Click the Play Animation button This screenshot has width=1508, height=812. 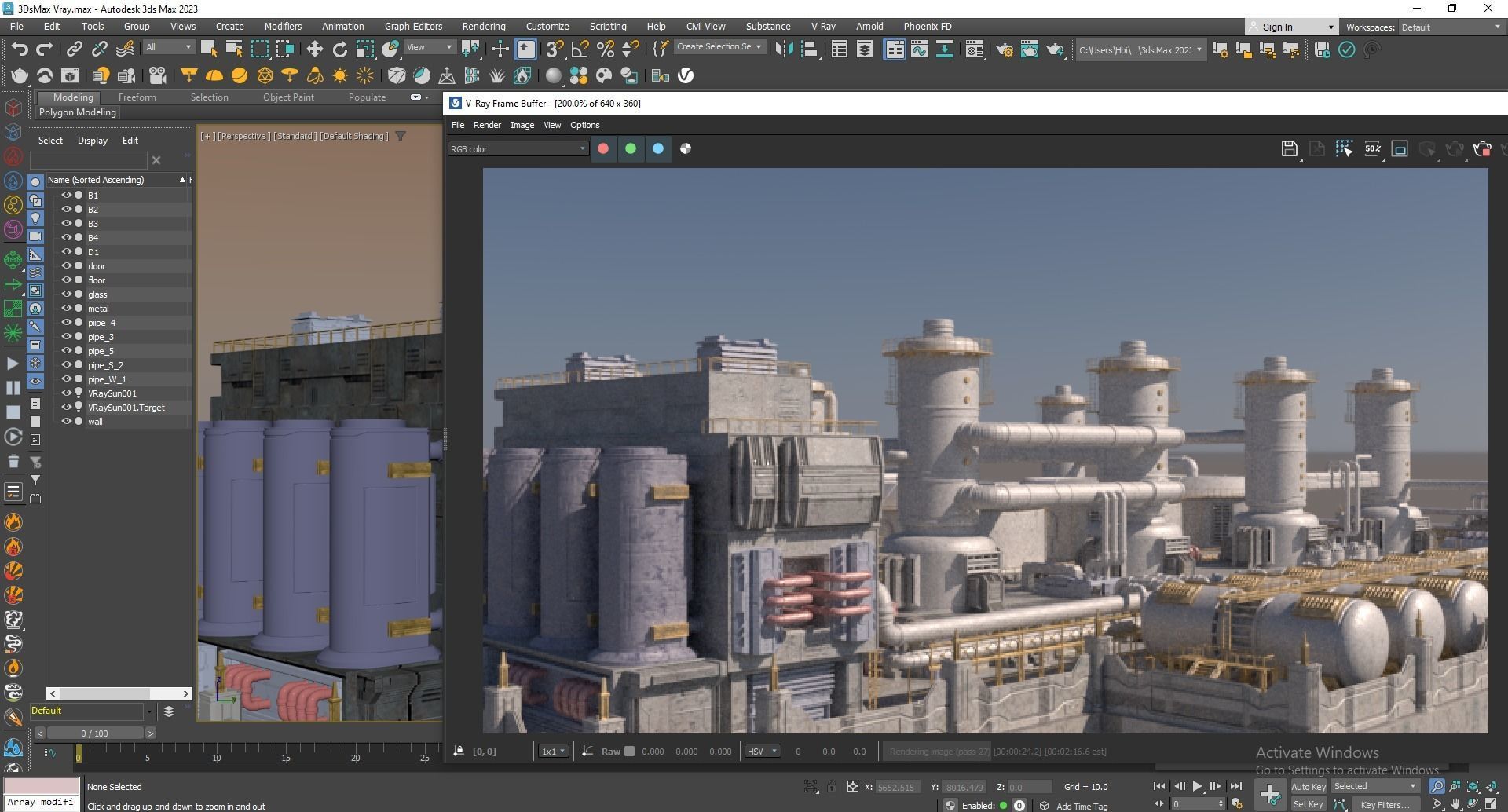pyautogui.click(x=1197, y=786)
